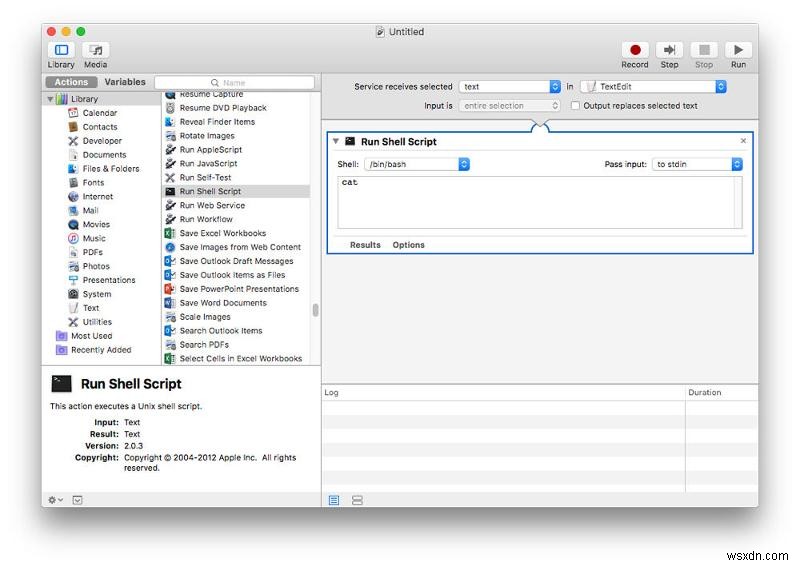Viewport: 800px width, 566px height.
Task: Collapse the Library tree disclosure triangle
Action: pos(50,99)
